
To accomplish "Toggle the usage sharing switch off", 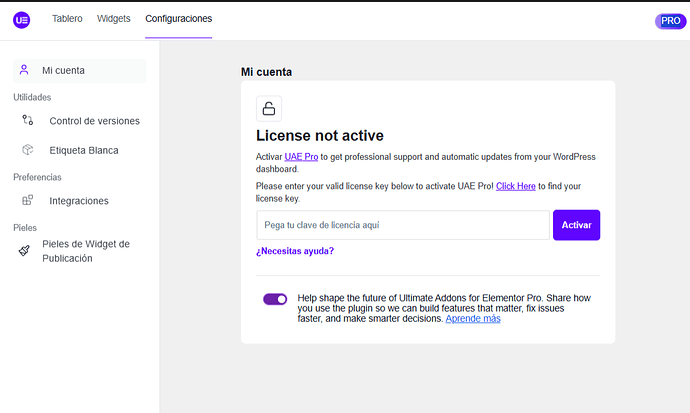I will pos(275,299).
